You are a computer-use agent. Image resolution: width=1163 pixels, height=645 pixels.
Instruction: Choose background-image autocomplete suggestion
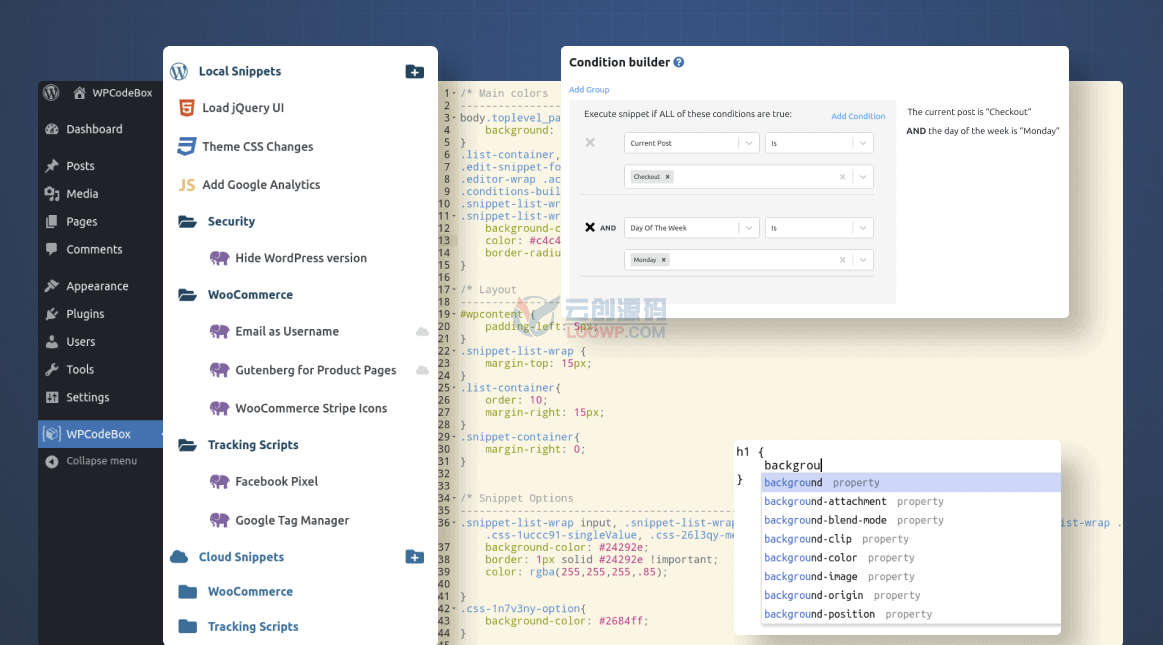pyautogui.click(x=911, y=576)
